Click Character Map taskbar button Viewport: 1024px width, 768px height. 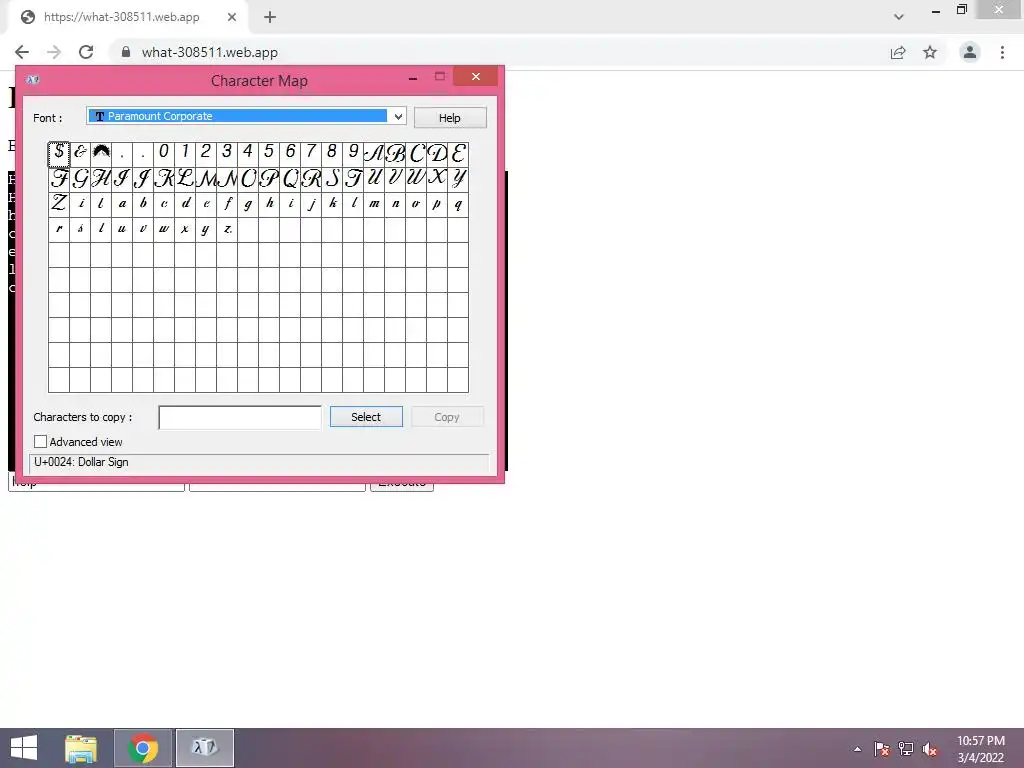coord(205,748)
